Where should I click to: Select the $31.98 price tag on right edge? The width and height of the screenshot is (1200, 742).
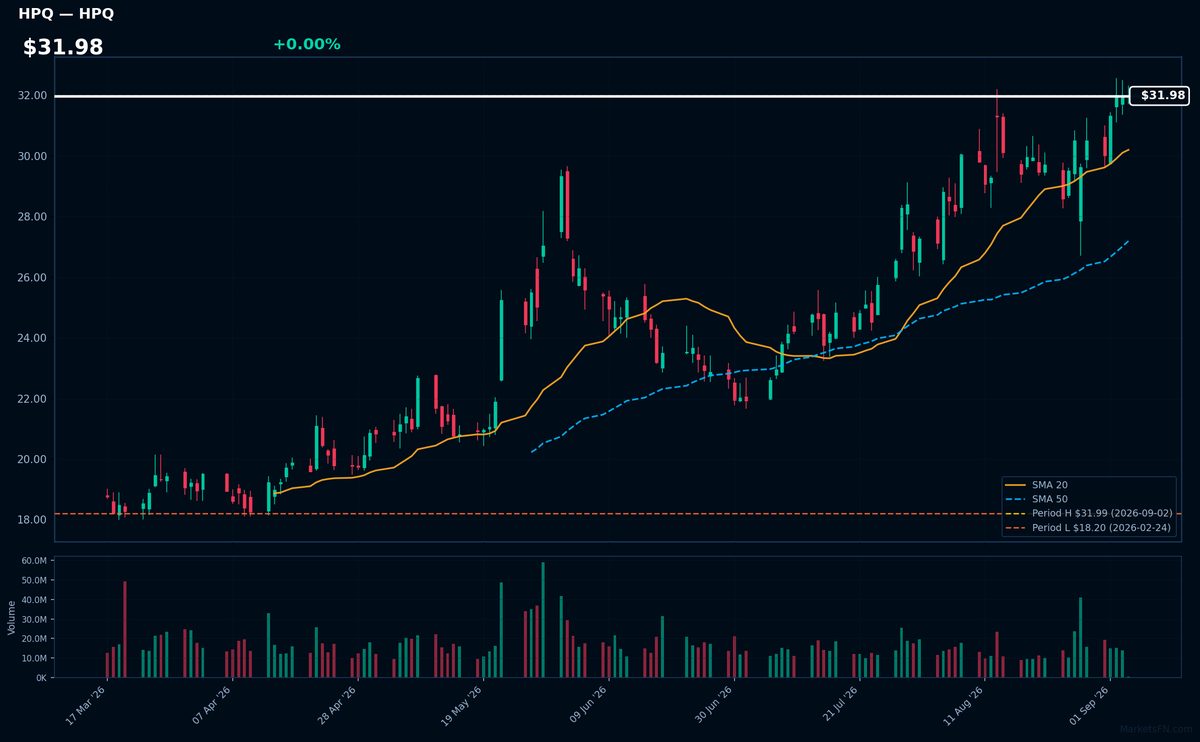point(1159,96)
